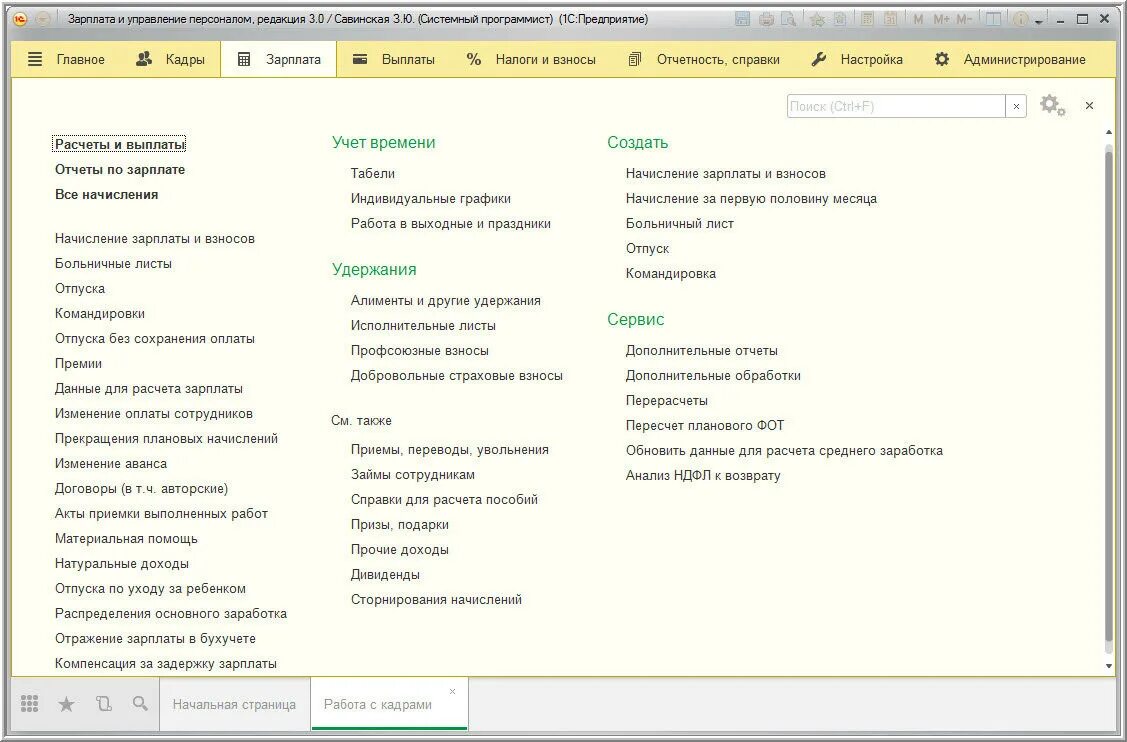Click the Поиск (Ctrl+F) search field
The image size is (1127, 742).
click(x=896, y=106)
